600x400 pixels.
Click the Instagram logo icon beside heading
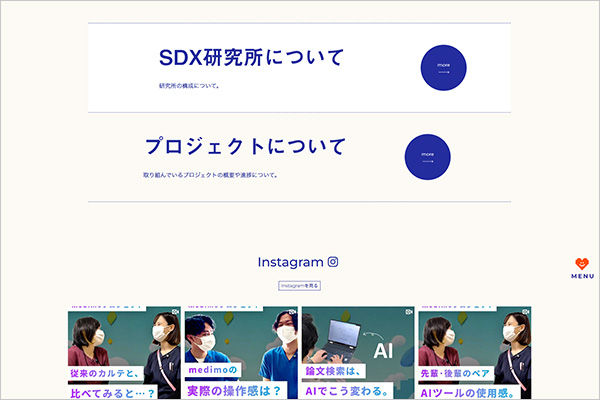[x=333, y=262]
